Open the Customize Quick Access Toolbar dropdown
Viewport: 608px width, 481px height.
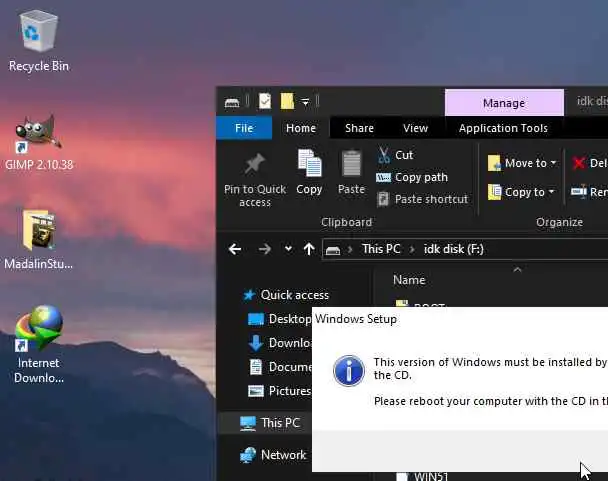305,102
